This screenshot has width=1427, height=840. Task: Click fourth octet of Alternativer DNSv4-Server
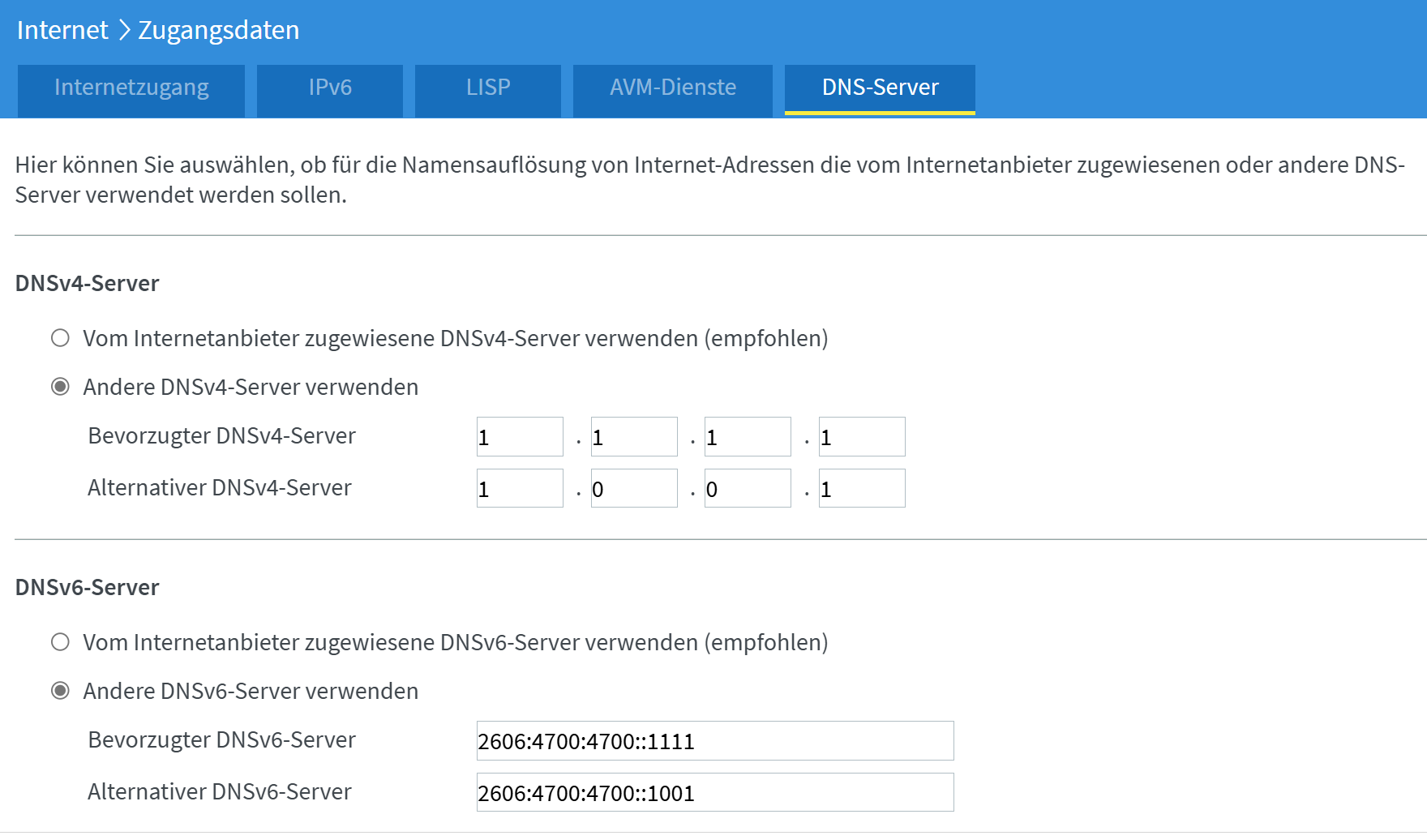click(862, 488)
